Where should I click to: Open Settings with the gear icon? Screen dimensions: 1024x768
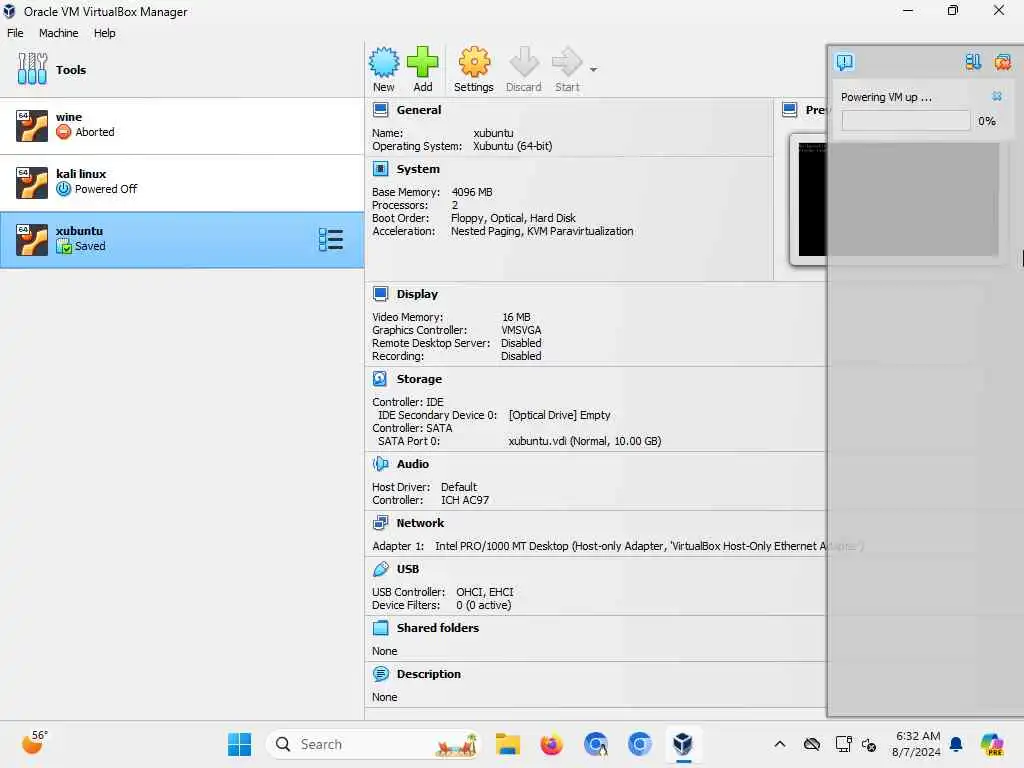click(x=473, y=63)
